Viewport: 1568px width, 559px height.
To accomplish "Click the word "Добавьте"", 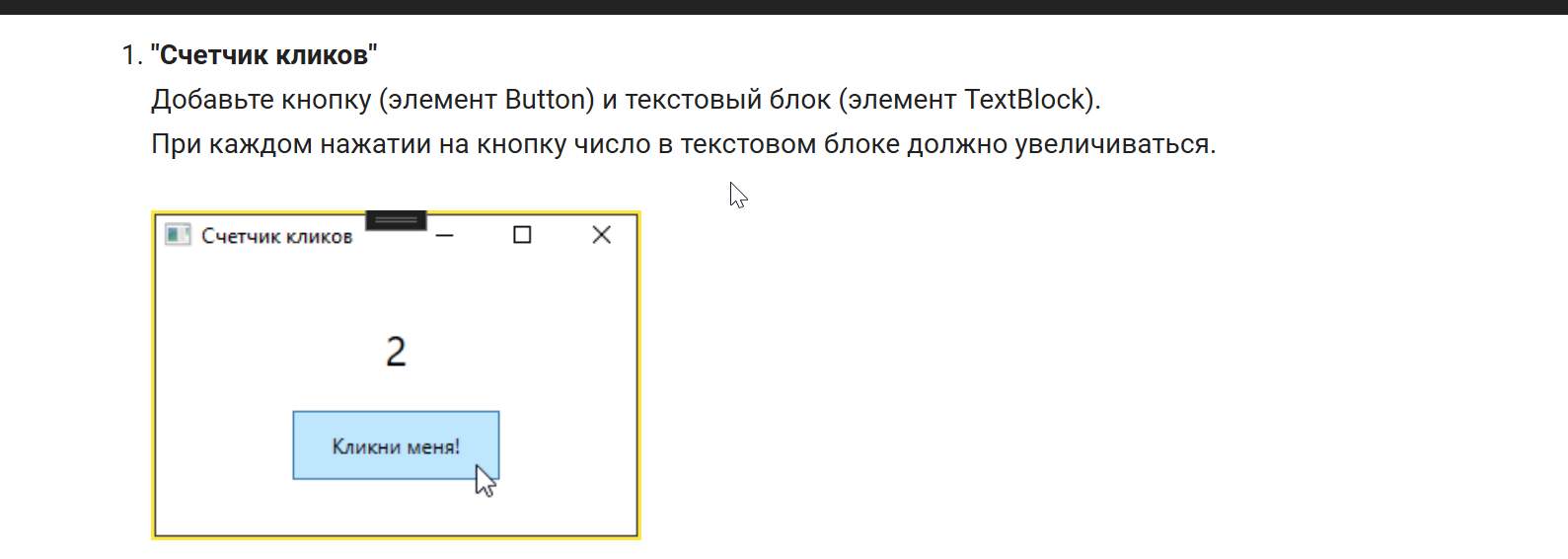I will (x=212, y=100).
